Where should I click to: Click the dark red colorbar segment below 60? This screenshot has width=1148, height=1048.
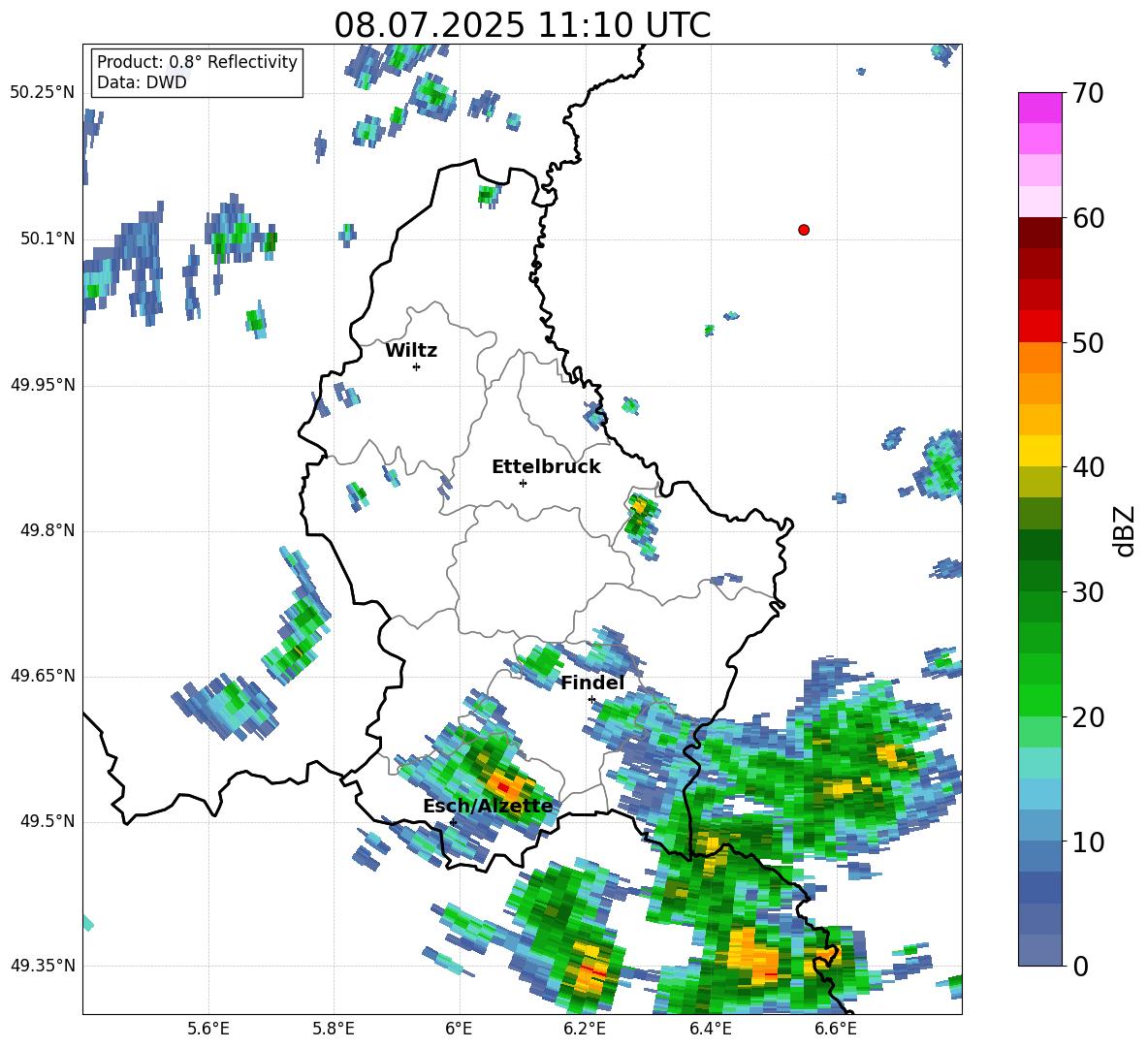(x=1039, y=233)
